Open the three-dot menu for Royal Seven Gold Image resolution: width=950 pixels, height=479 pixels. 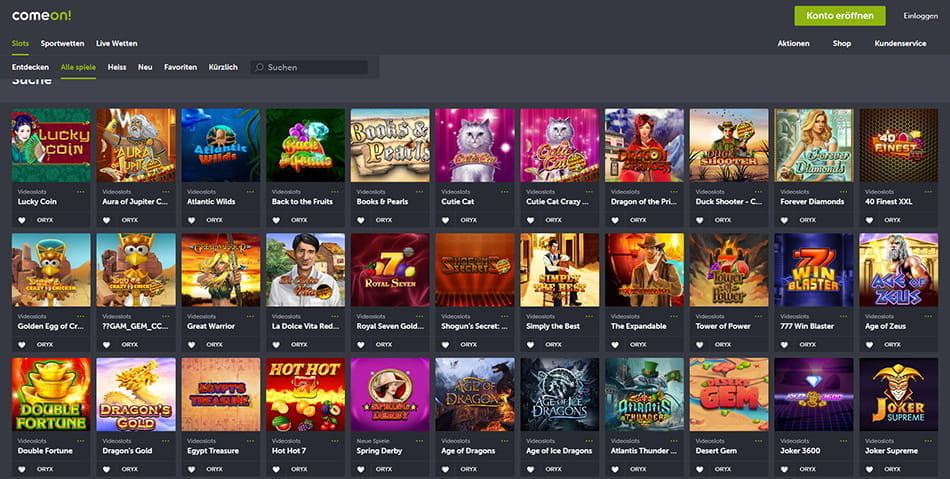point(420,317)
